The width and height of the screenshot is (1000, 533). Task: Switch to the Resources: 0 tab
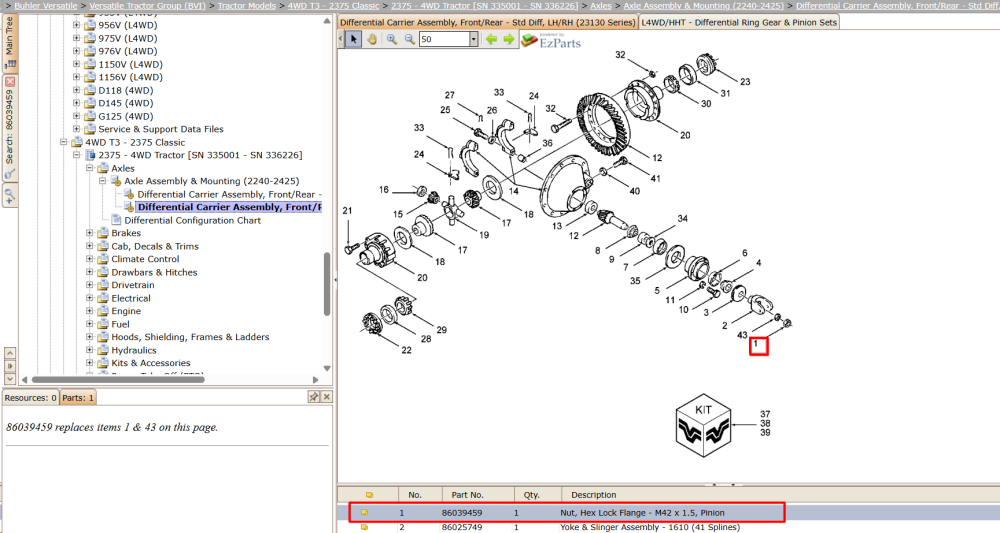pos(31,398)
